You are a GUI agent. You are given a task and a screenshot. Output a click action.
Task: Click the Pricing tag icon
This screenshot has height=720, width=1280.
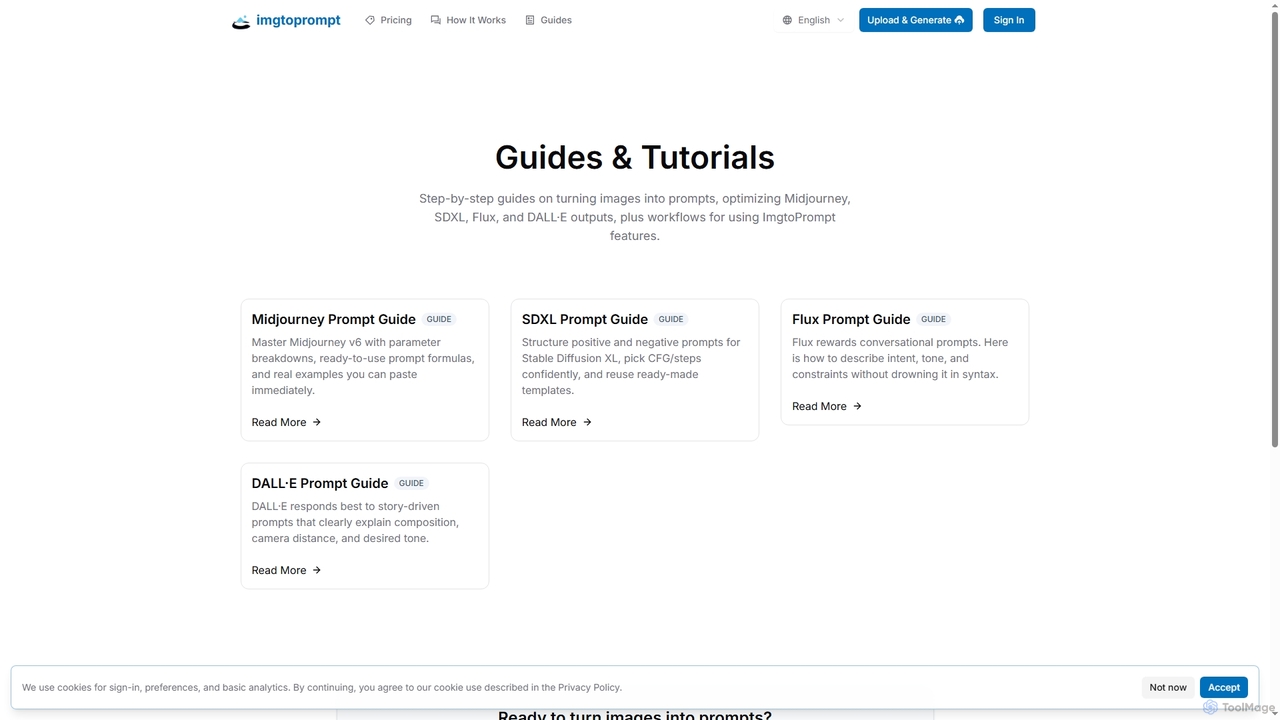click(370, 20)
